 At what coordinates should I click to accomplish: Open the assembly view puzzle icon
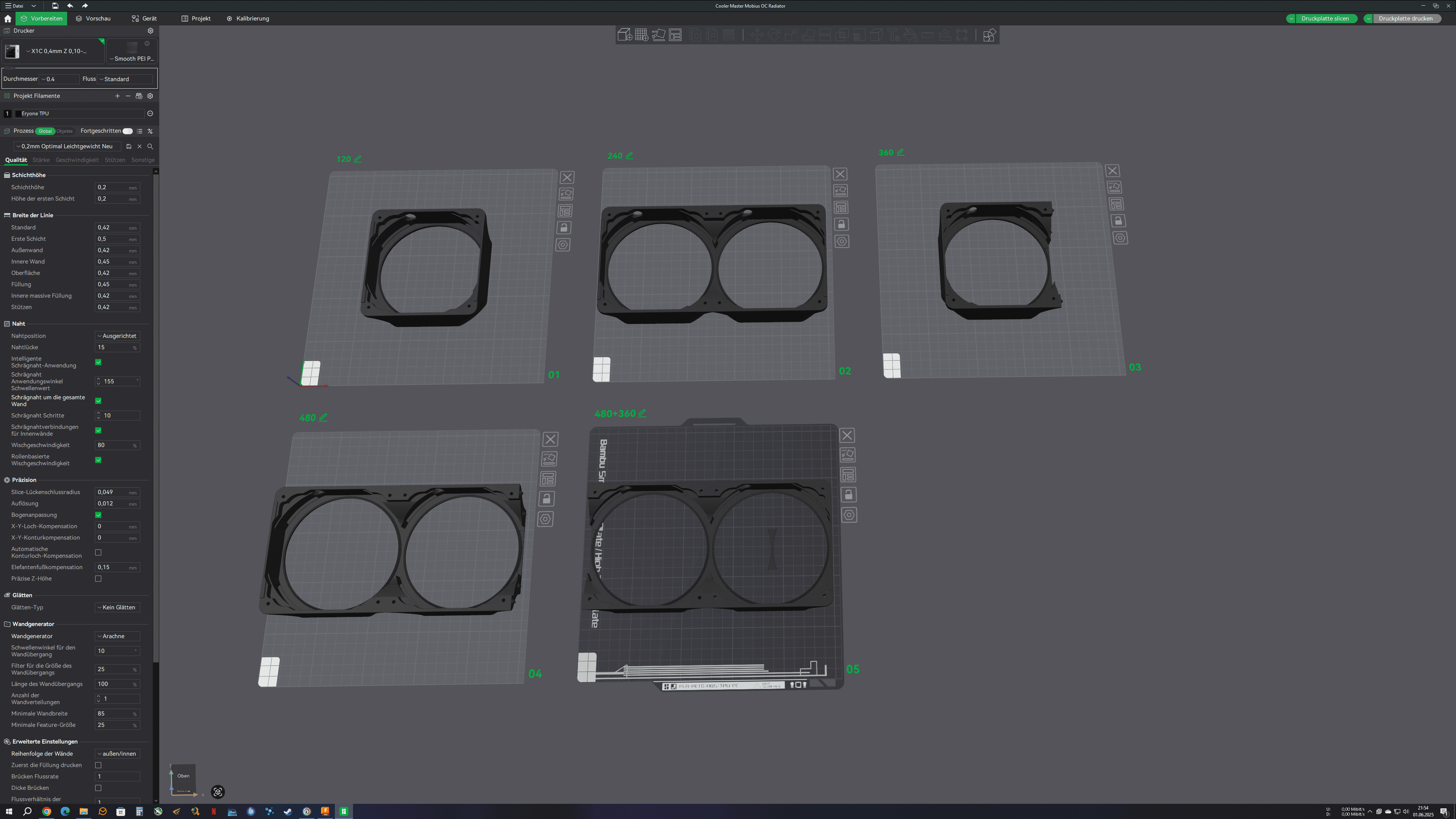pos(989,35)
